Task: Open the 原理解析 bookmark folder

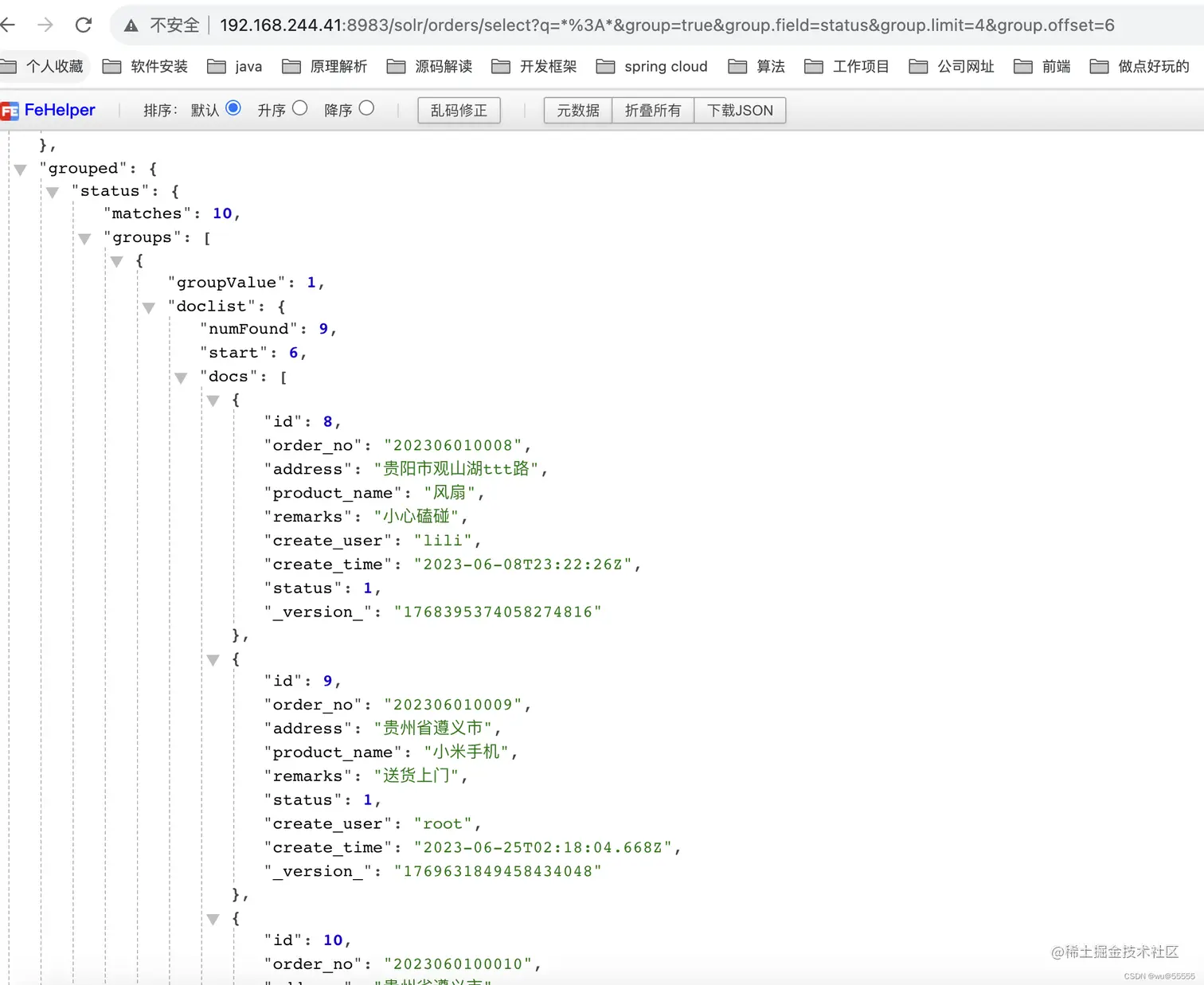Action: (x=325, y=66)
